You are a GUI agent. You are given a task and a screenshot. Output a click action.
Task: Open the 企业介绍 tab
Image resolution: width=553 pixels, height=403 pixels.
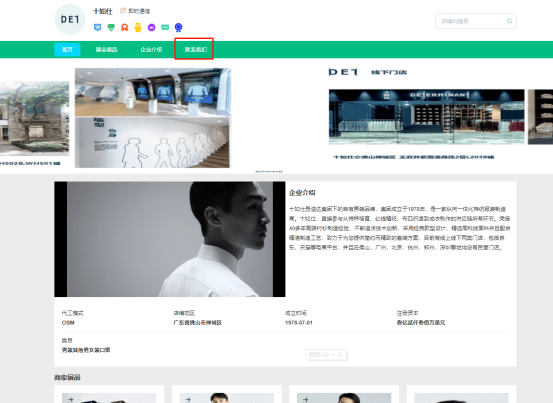[x=151, y=50]
